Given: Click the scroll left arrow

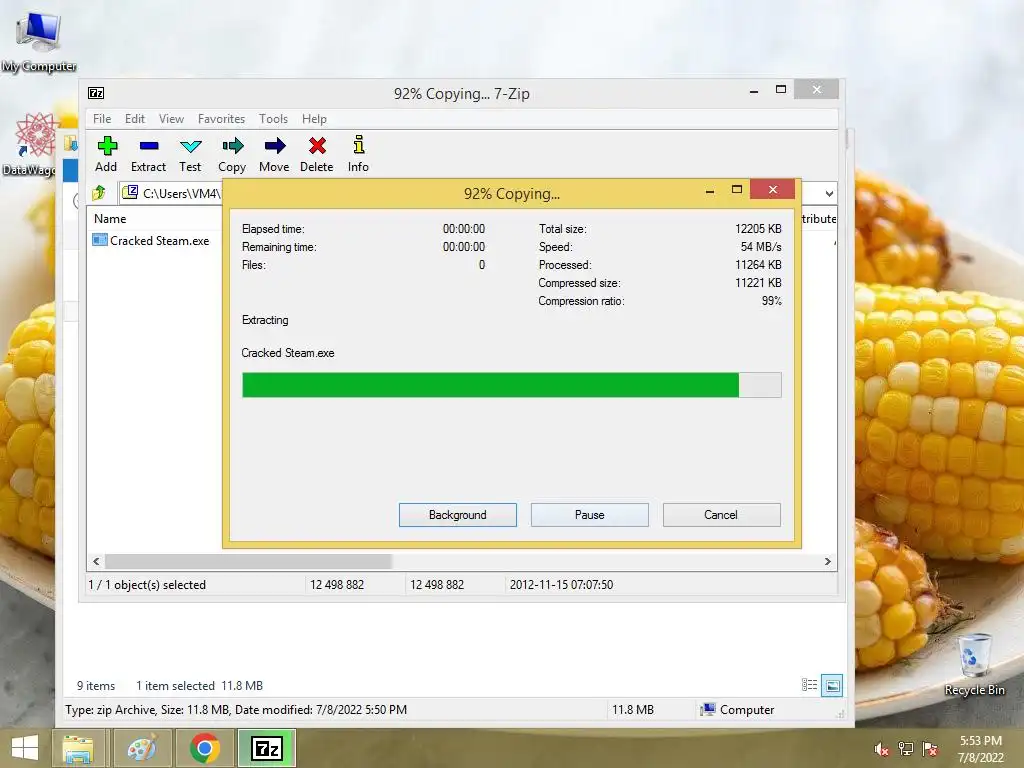Looking at the screenshot, I should 97,561.
